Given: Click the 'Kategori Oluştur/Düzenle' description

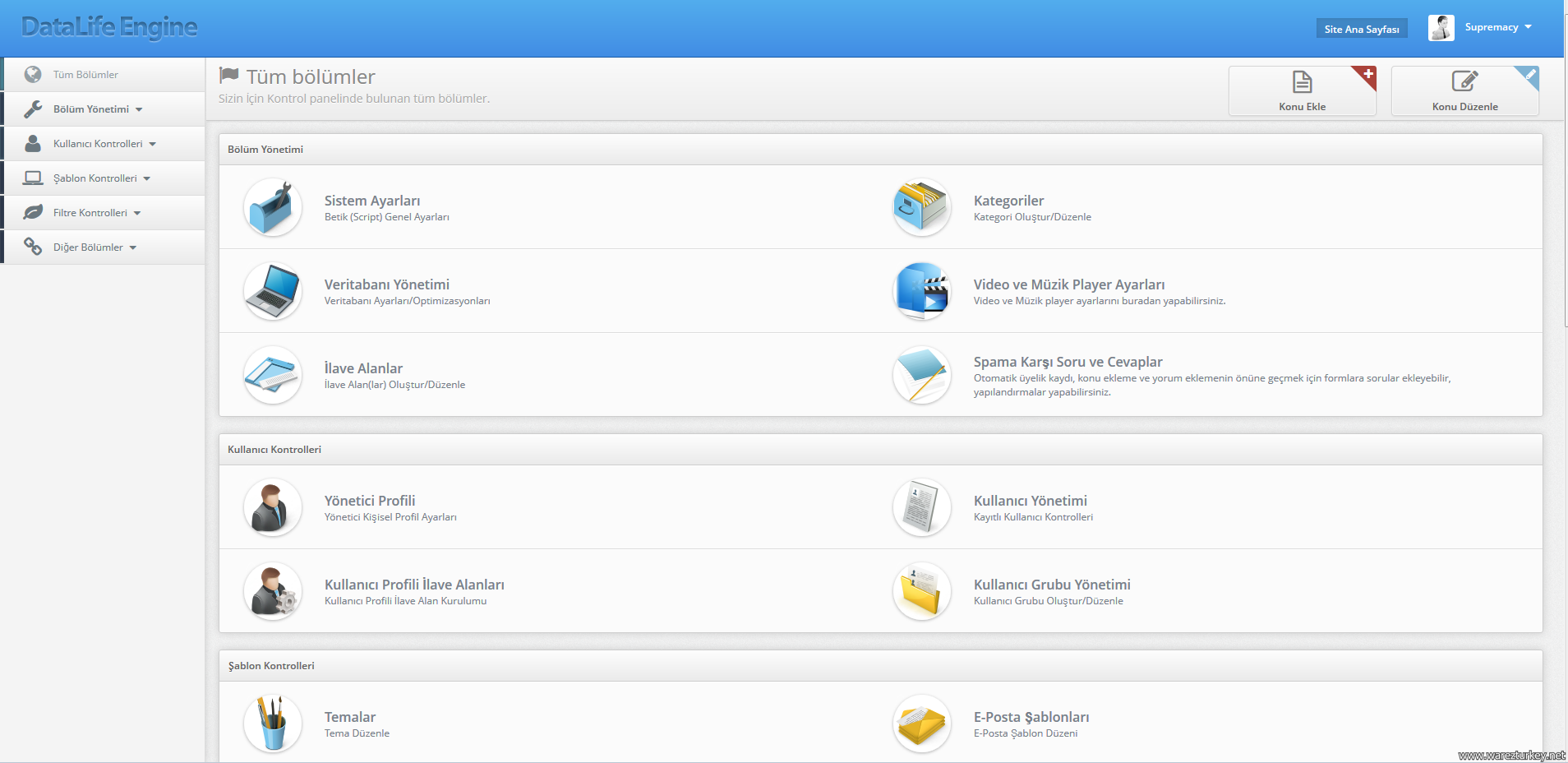Looking at the screenshot, I should (x=1032, y=217).
